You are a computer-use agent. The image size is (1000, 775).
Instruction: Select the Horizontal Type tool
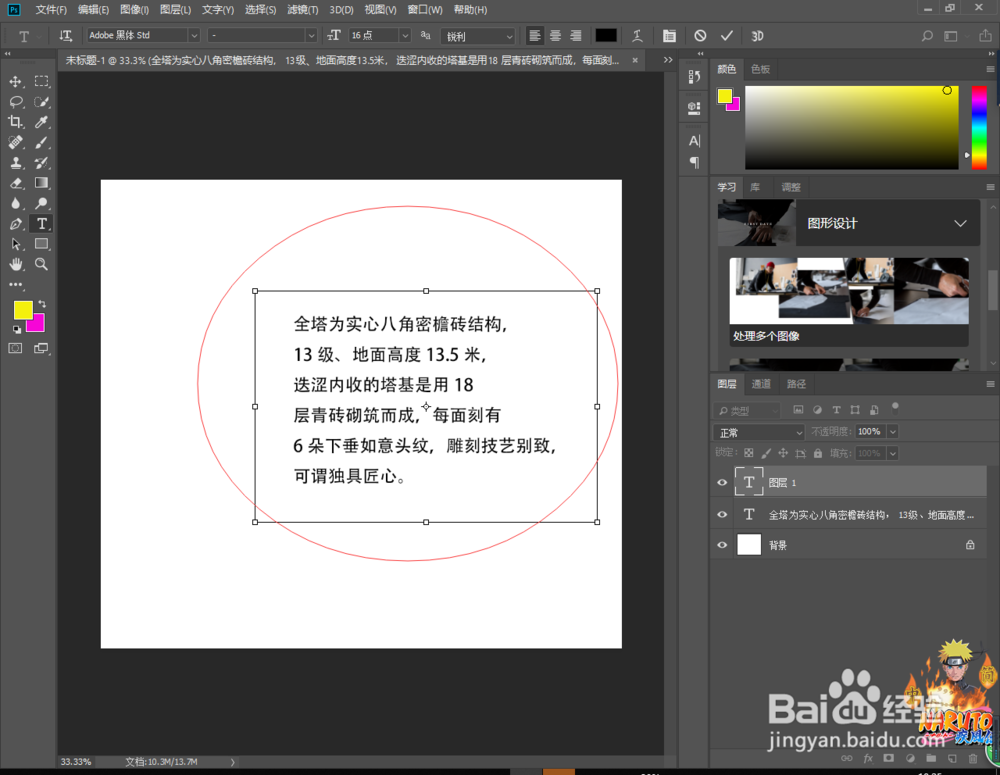point(40,223)
